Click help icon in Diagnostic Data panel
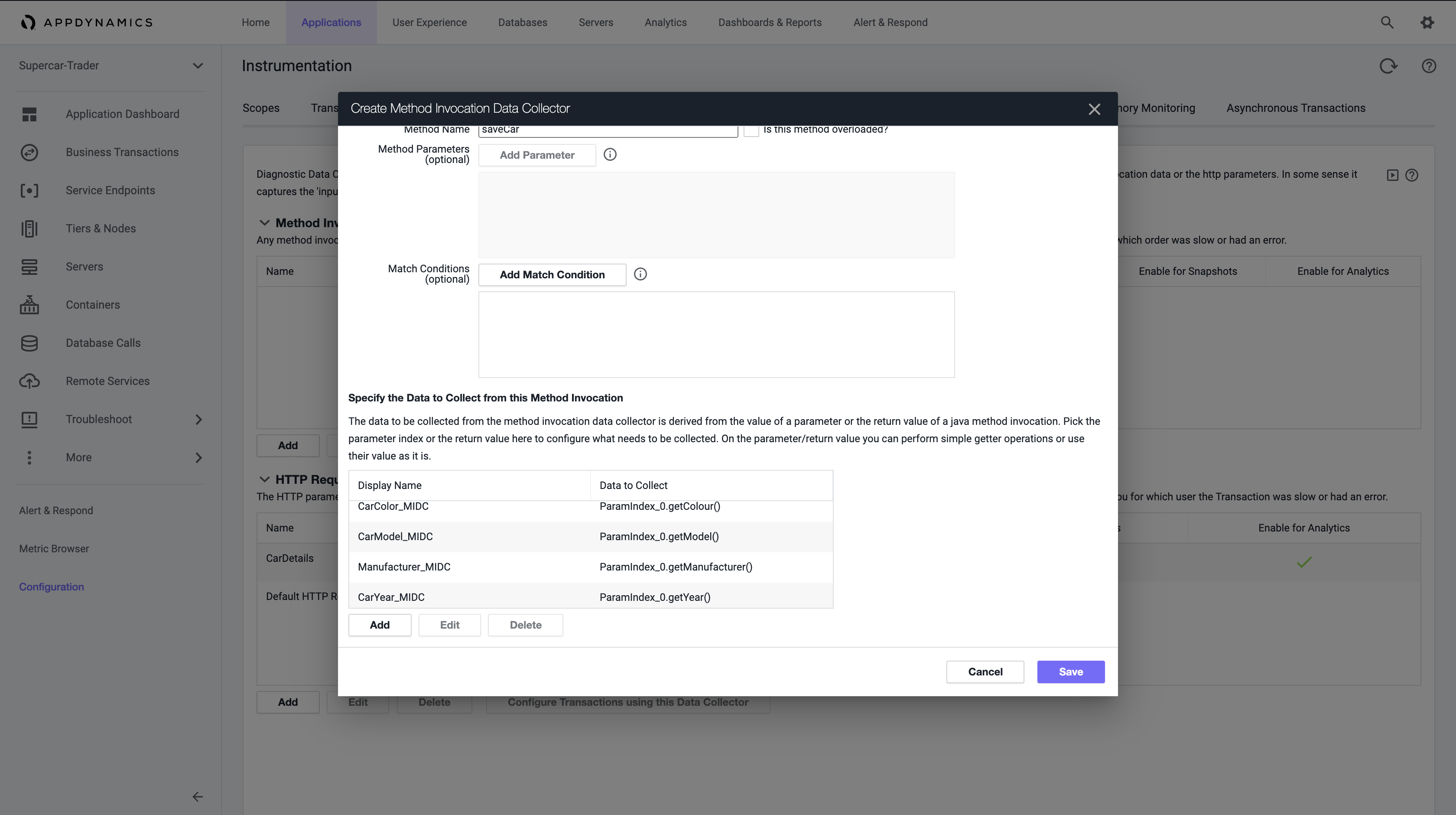Screen dimensions: 1456x815 point(1412,175)
